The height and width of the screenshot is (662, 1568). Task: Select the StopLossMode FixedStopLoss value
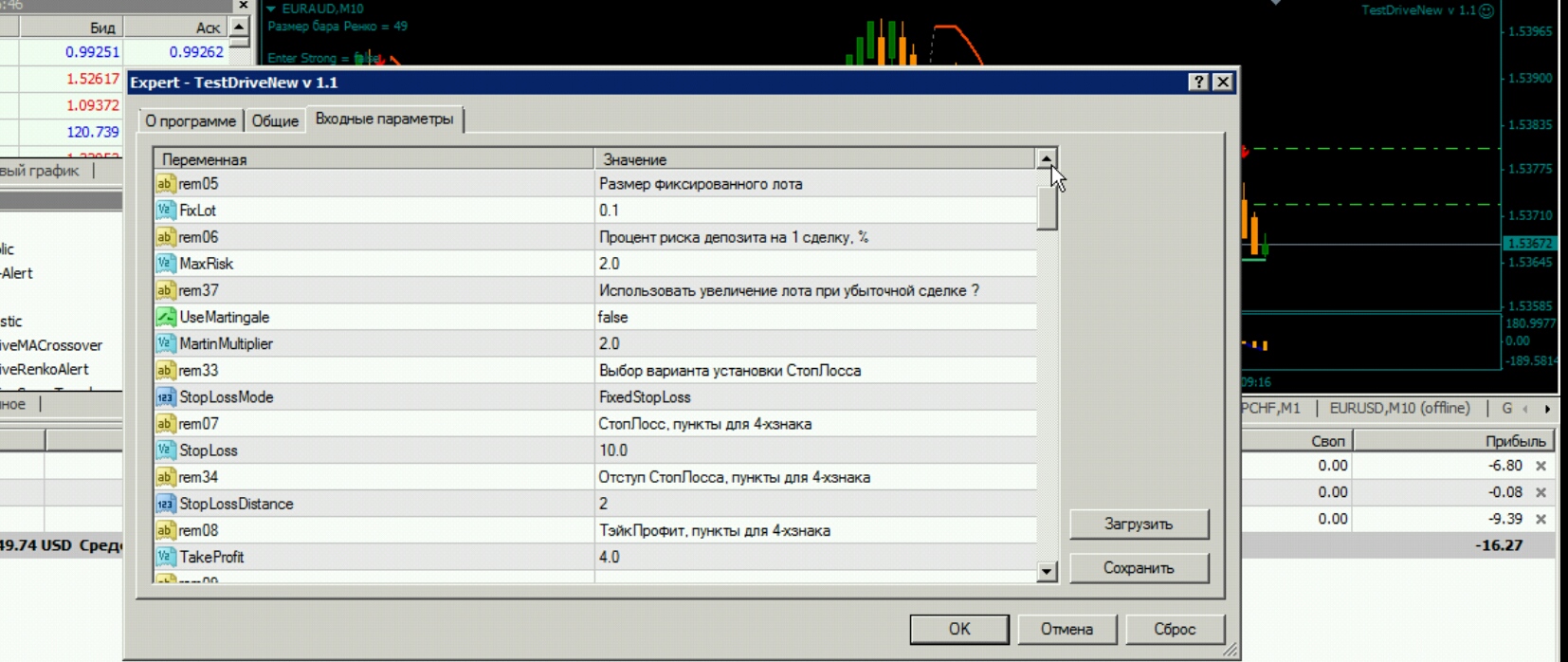click(x=815, y=397)
